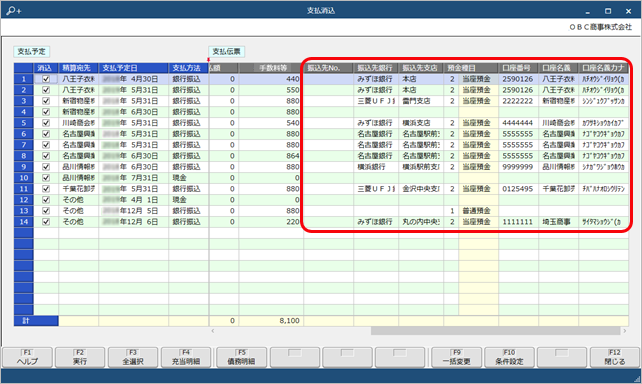Click 普通預金 deposit type cell
642x384 pixels.
(x=478, y=211)
